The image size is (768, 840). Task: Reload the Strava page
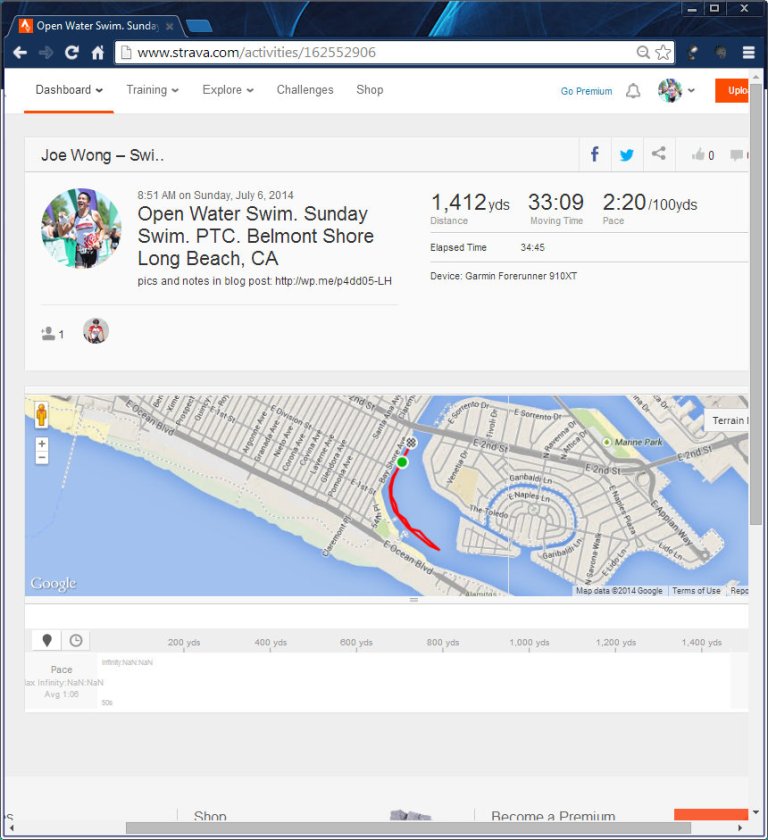pyautogui.click(x=72, y=52)
